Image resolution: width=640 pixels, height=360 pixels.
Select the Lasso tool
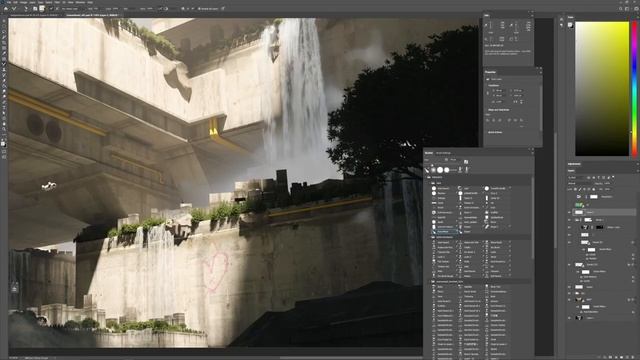(4, 31)
